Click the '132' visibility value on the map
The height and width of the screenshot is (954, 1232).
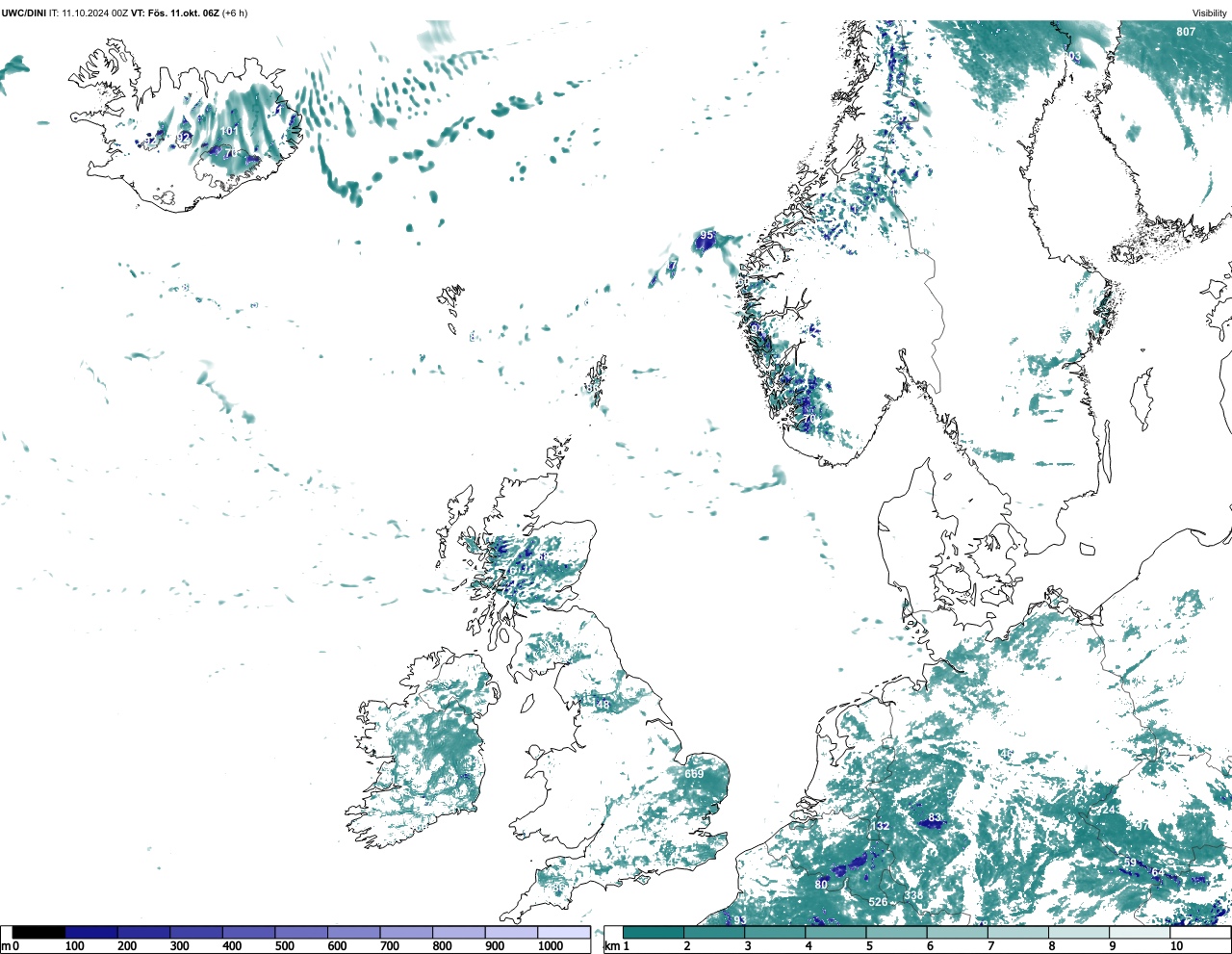point(881,826)
